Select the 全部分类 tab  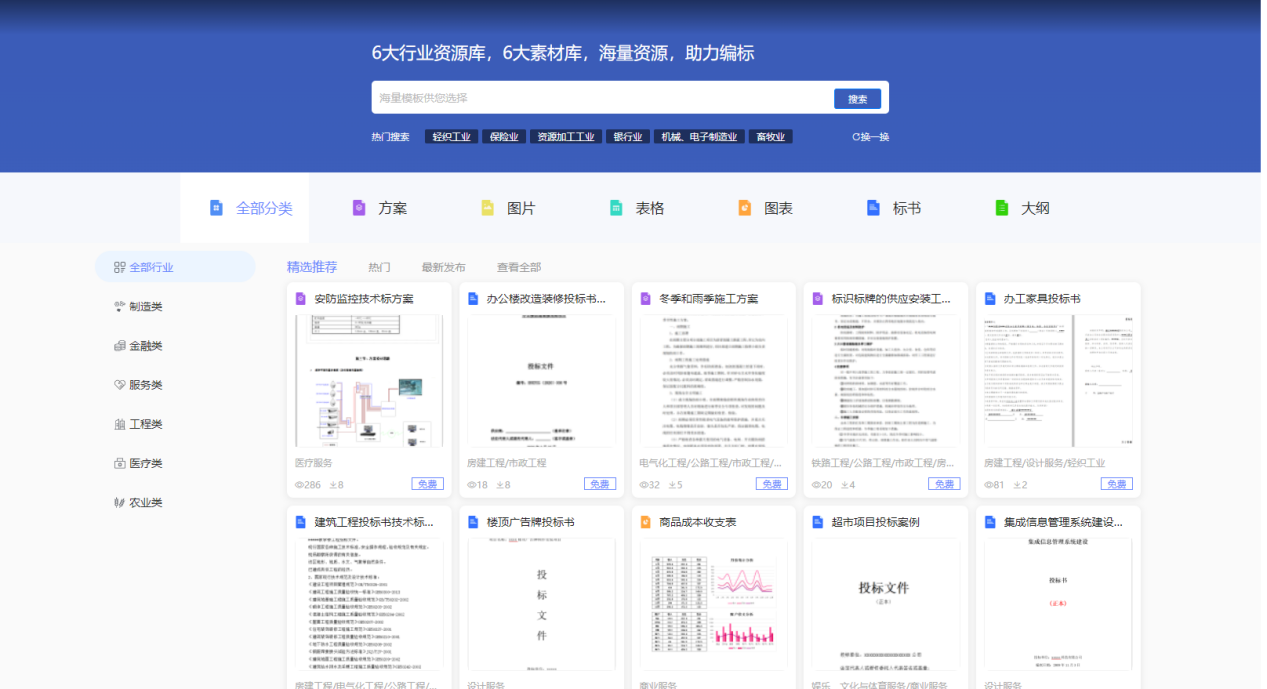click(x=251, y=208)
